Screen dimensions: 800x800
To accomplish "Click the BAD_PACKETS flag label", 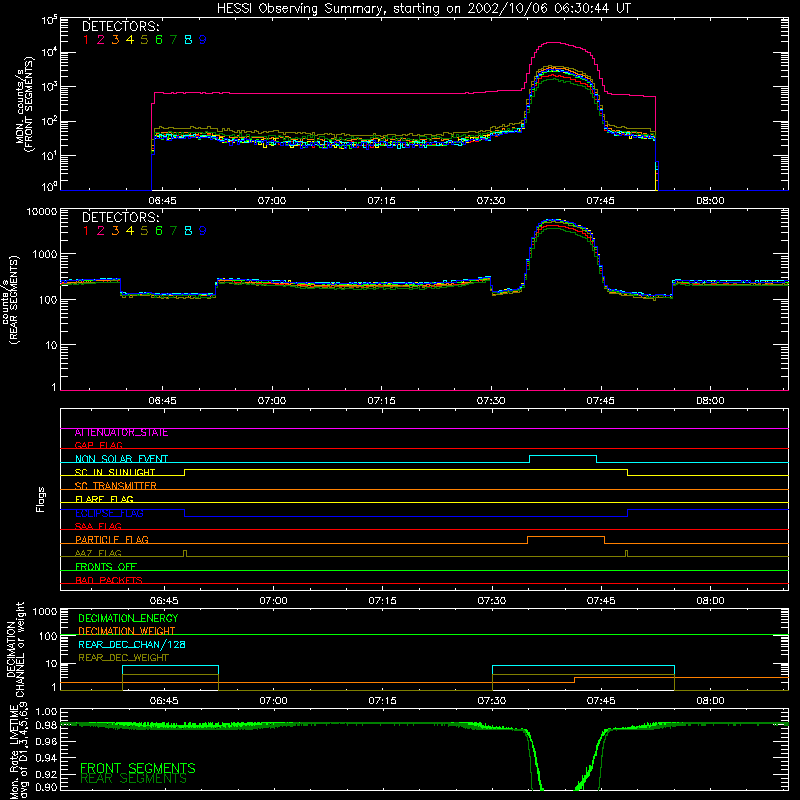I will click(x=109, y=580).
